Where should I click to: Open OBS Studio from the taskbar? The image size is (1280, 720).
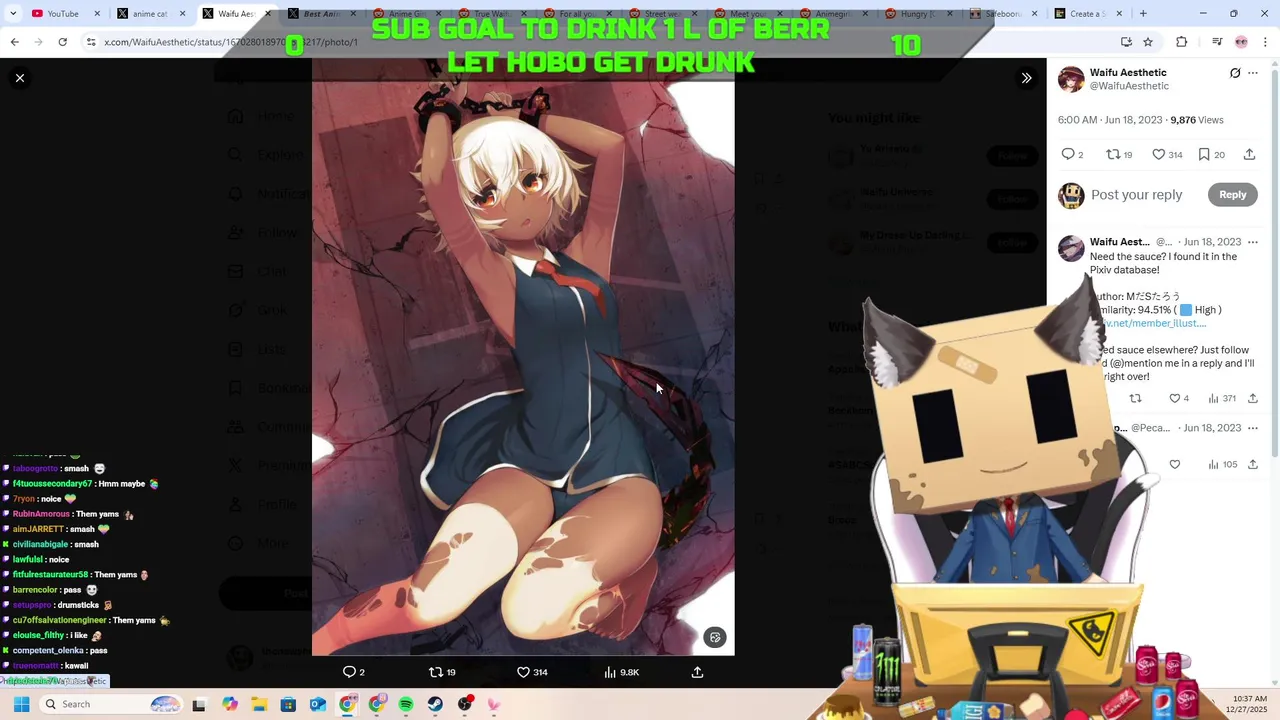pyautogui.click(x=465, y=704)
